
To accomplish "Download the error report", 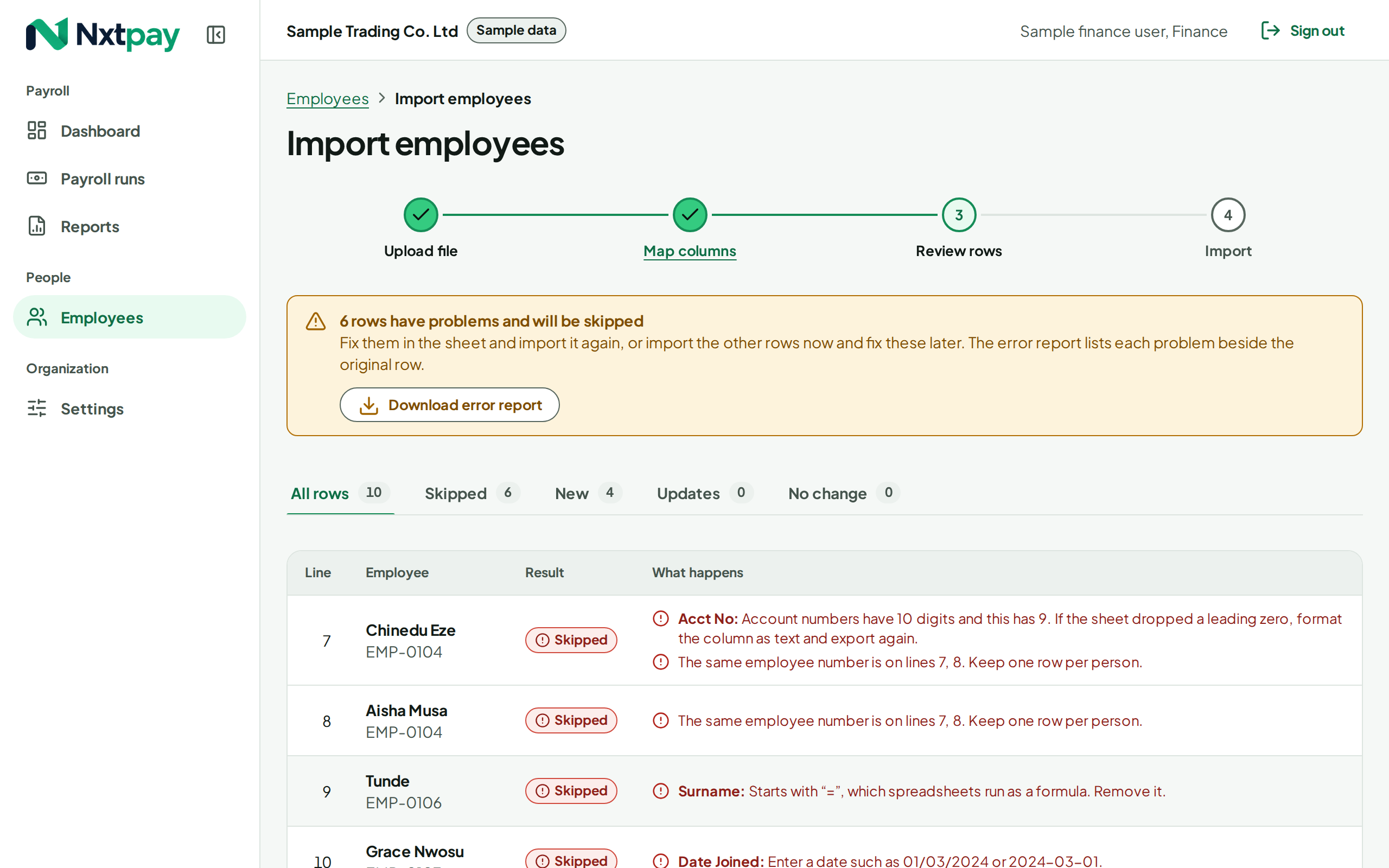I will (x=449, y=405).
